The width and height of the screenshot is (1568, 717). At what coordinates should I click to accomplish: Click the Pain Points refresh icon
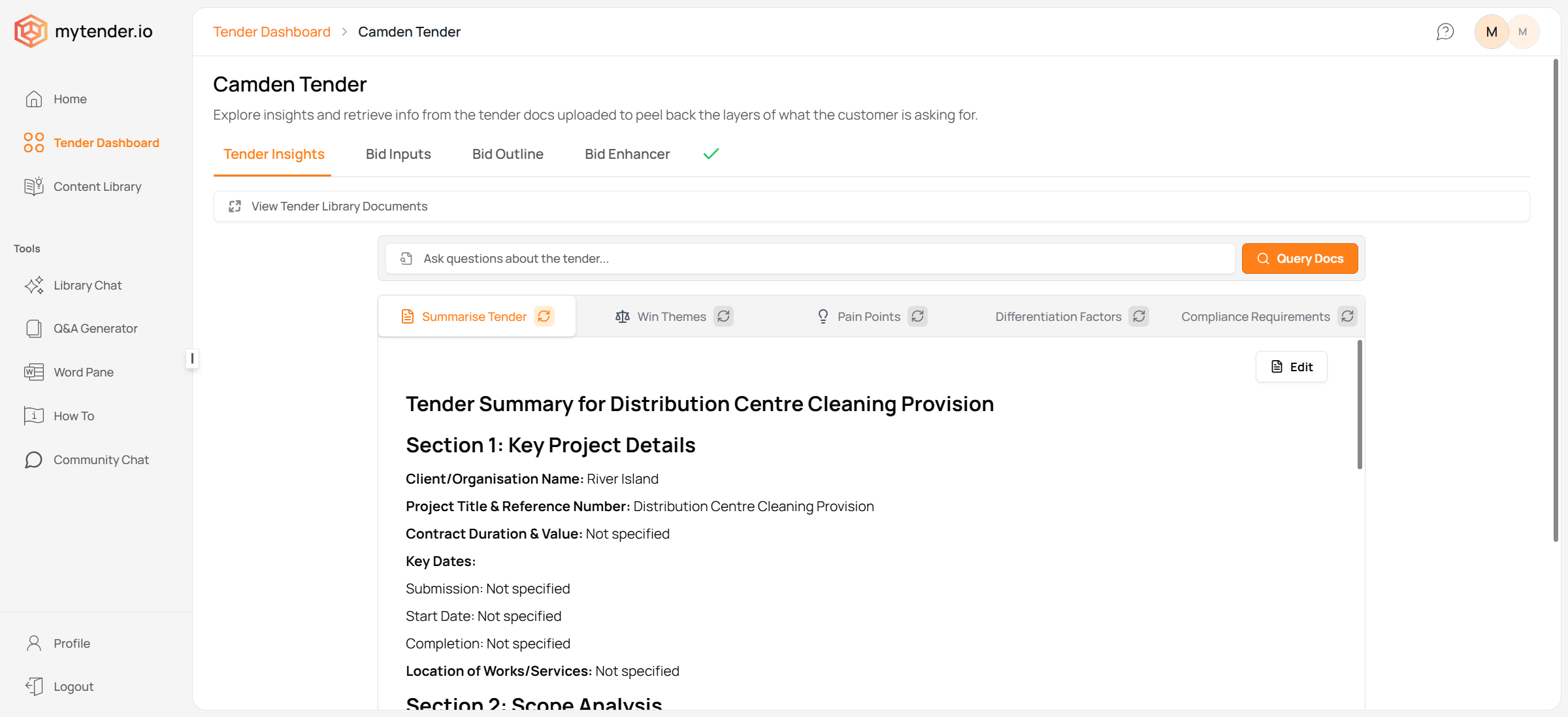(x=917, y=316)
